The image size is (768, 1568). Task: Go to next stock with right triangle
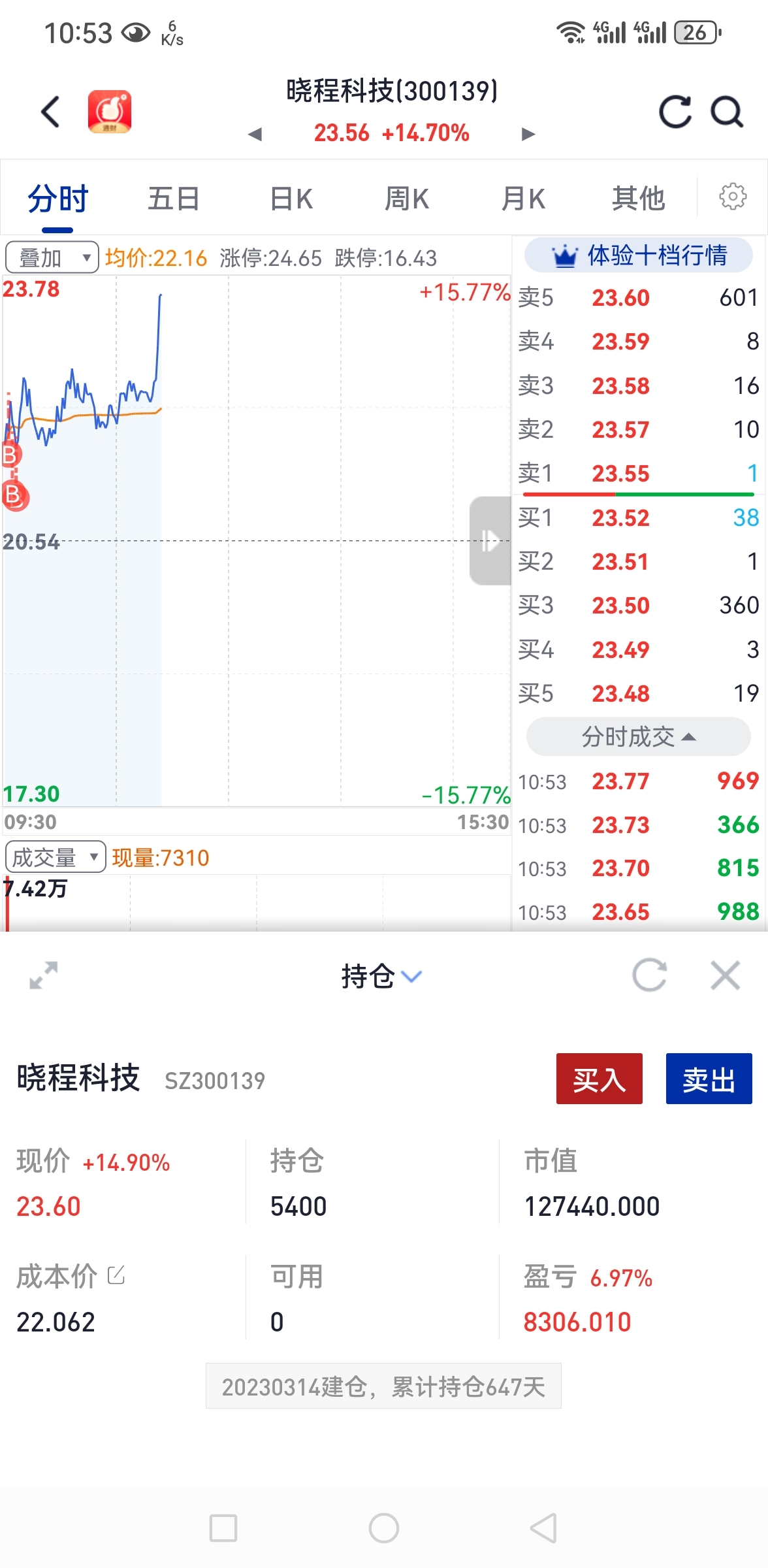(528, 134)
